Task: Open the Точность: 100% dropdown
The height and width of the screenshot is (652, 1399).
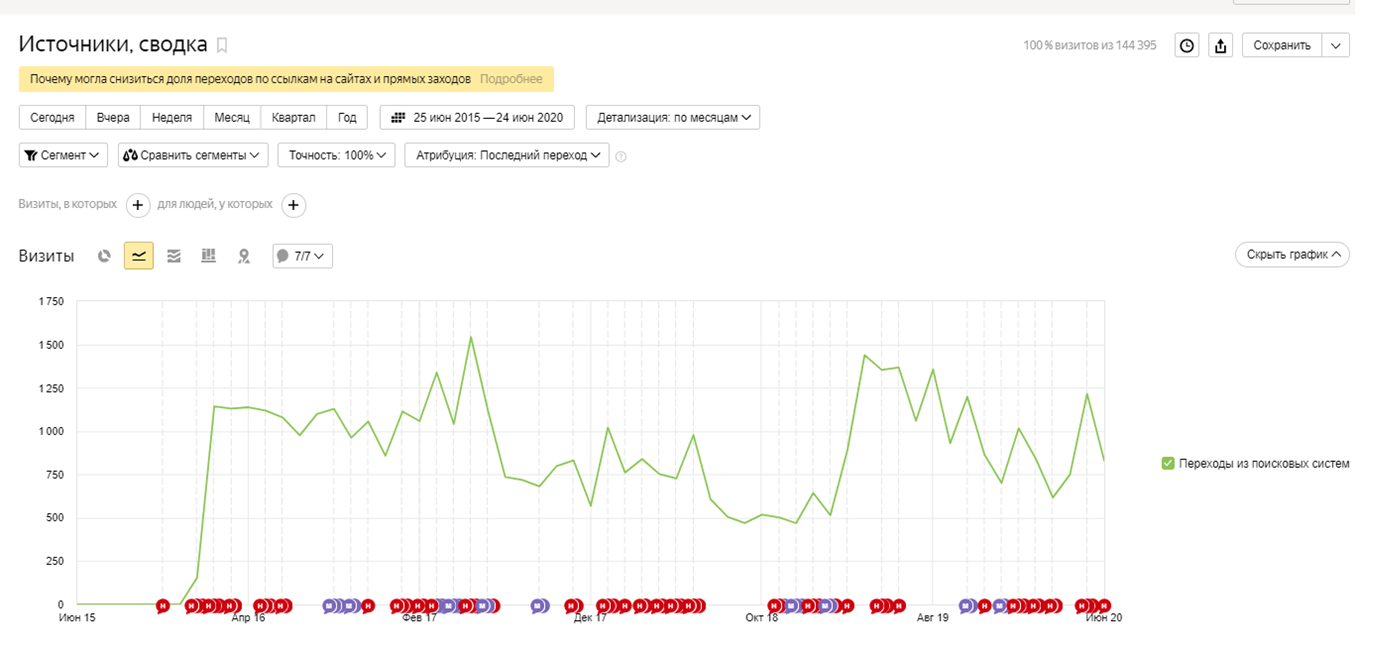Action: [x=336, y=155]
